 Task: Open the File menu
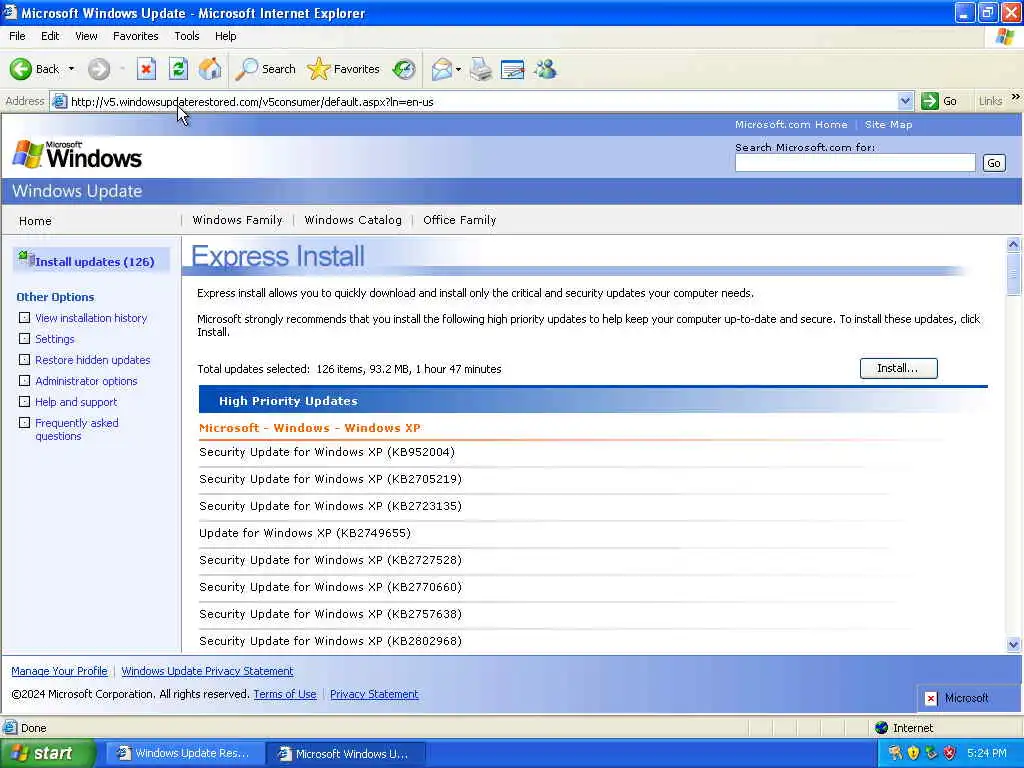(18, 36)
